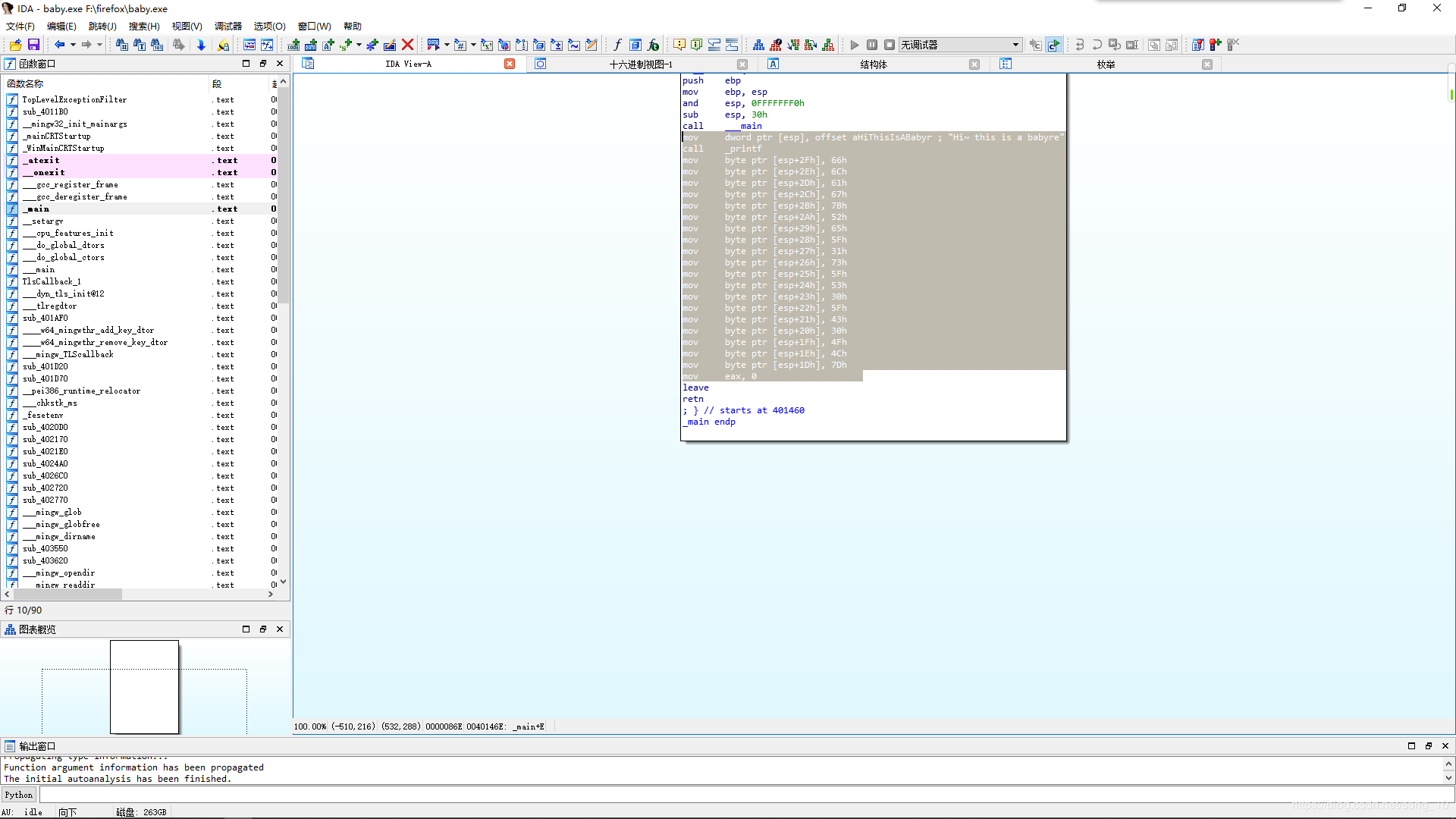
Task: Open the debugger selection dropdown
Action: tap(1015, 45)
